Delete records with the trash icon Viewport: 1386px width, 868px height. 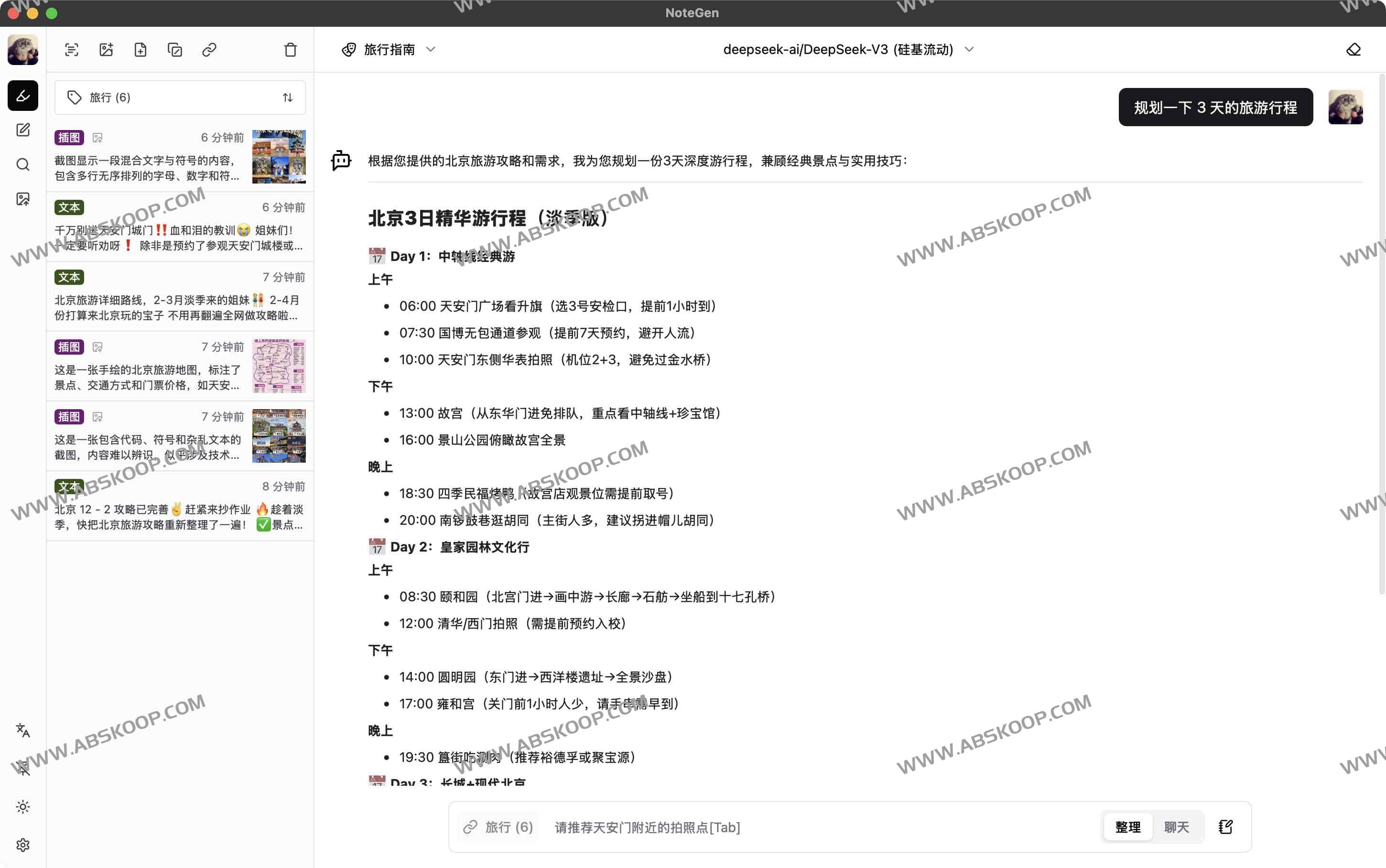[291, 49]
